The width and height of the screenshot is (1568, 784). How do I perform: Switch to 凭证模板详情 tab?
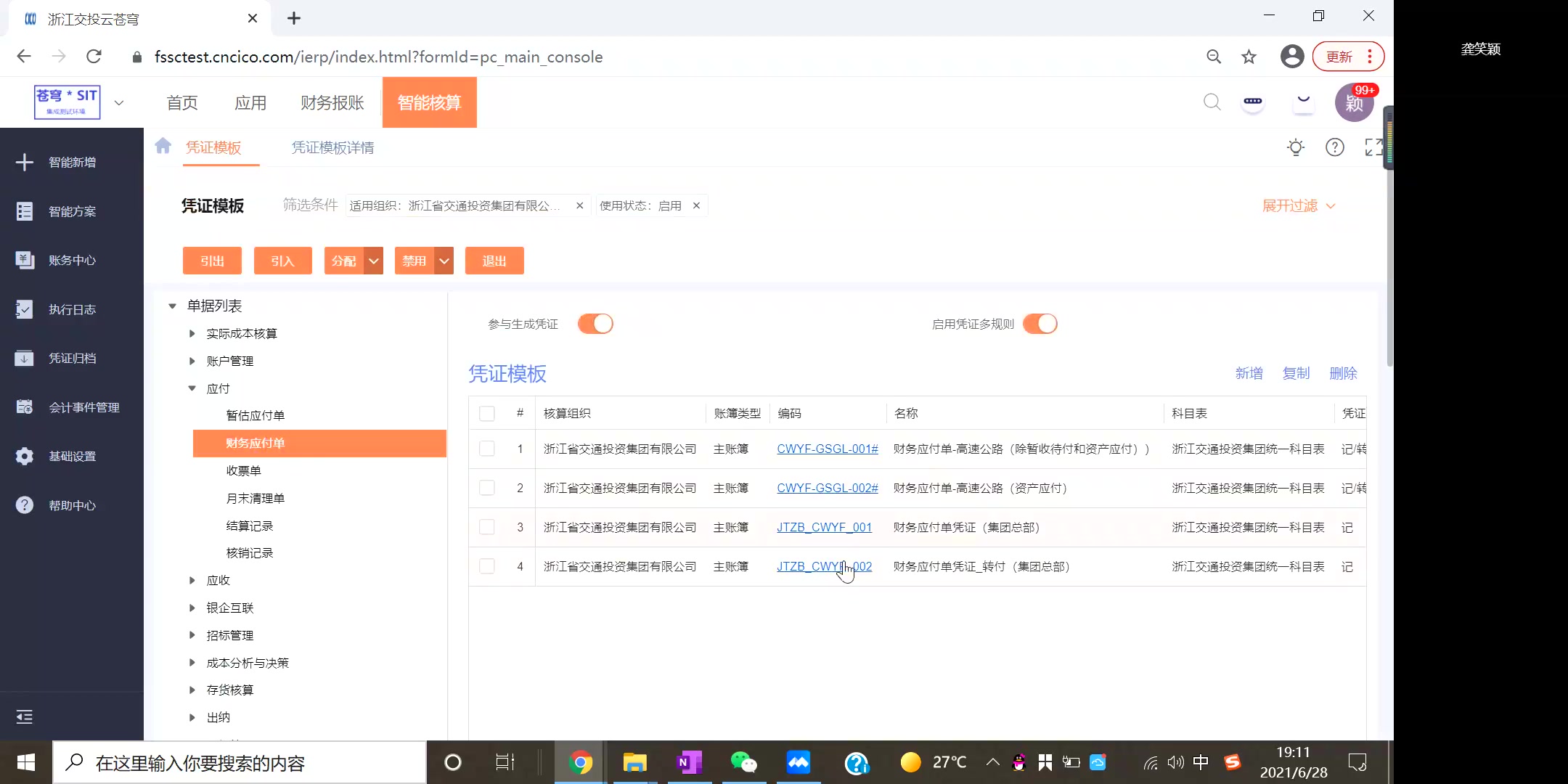coord(333,147)
